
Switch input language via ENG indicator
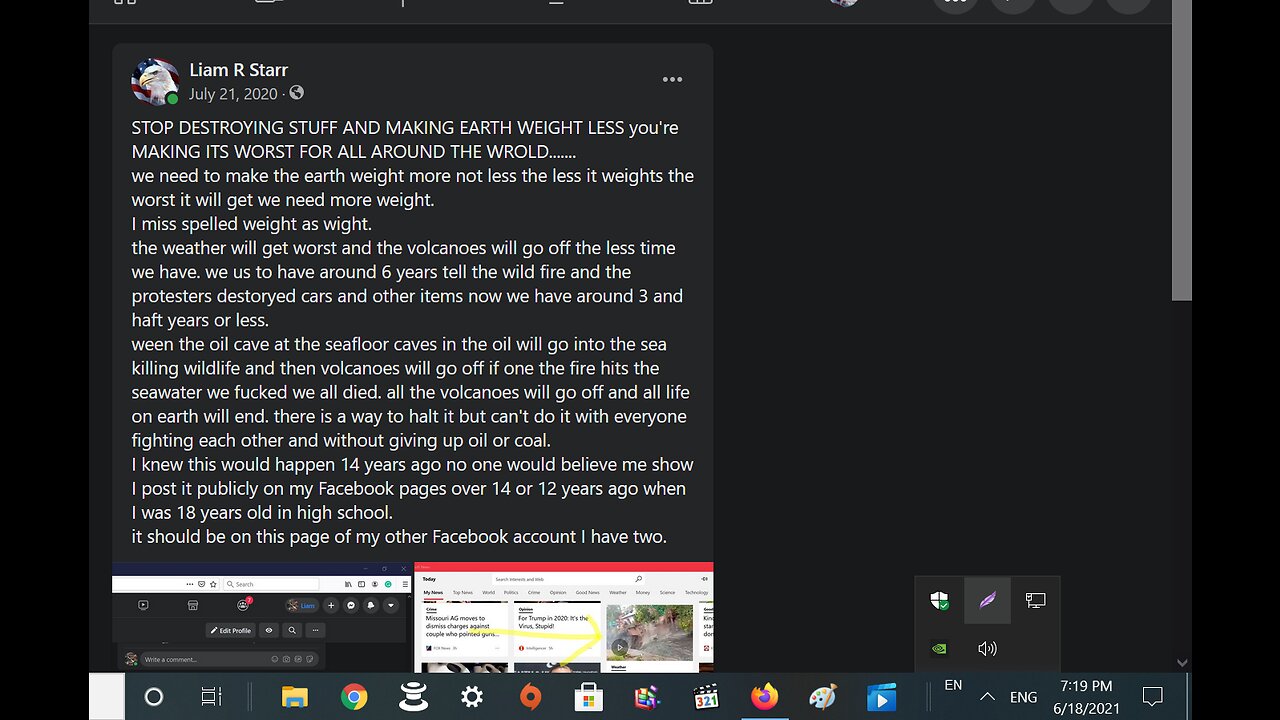(1023, 697)
